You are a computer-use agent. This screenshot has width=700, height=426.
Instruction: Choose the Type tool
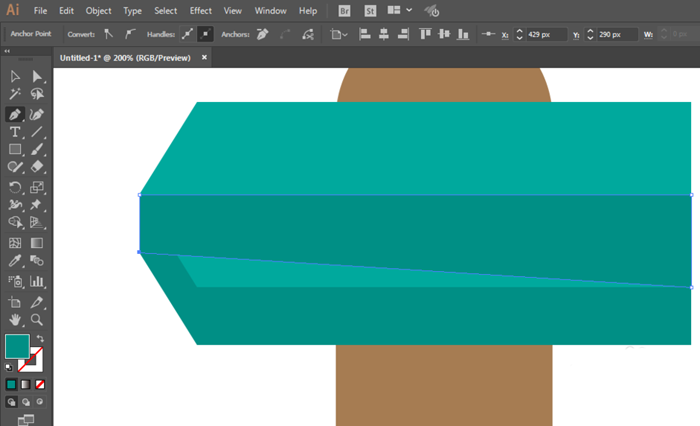point(15,132)
